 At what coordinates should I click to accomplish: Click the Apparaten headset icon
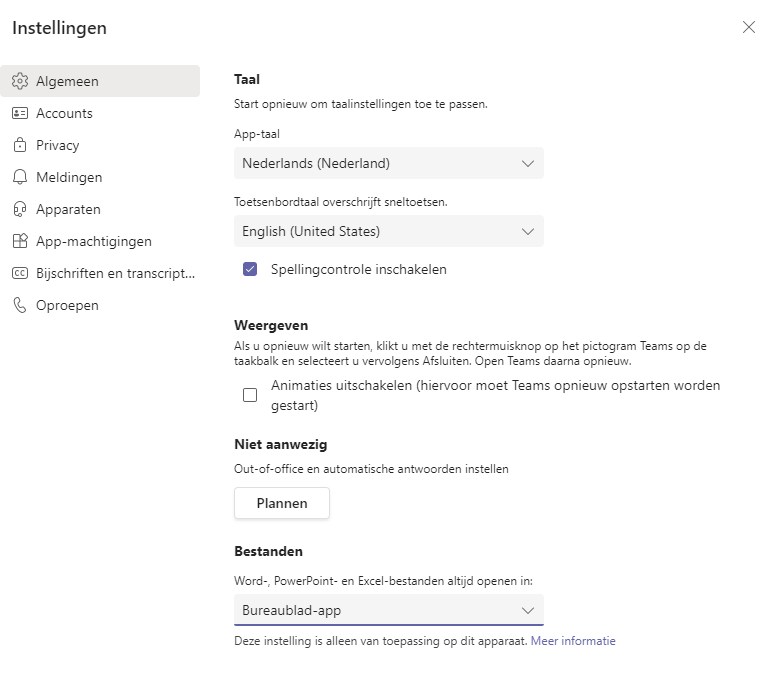[20, 209]
